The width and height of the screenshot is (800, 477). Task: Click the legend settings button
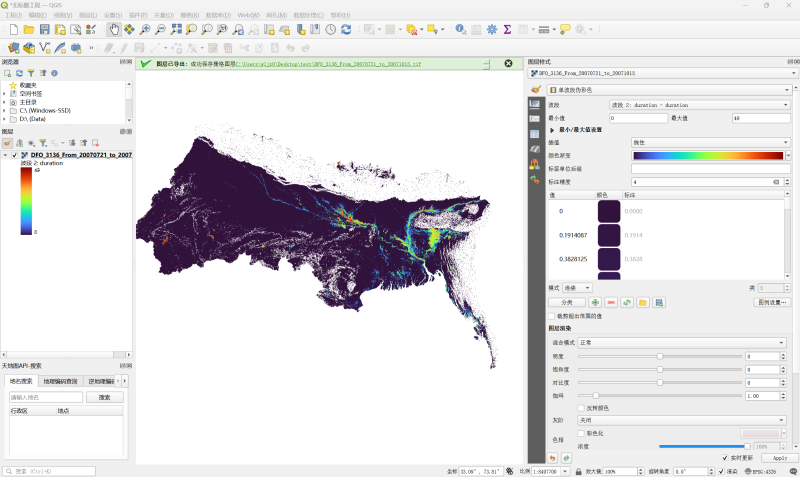[772, 303]
